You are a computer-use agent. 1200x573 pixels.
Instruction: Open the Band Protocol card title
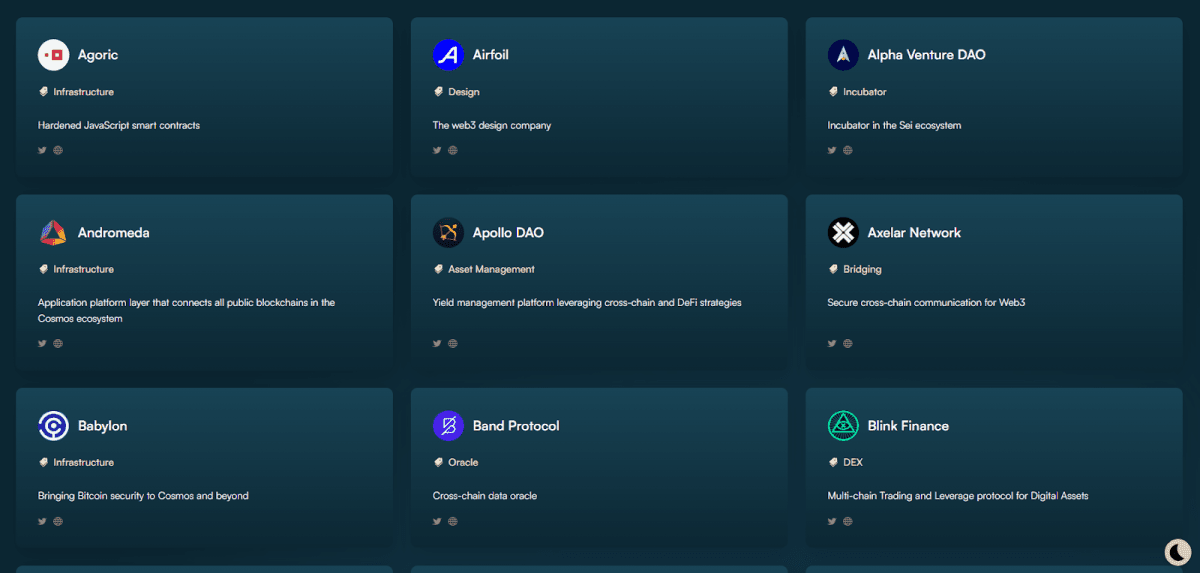(516, 426)
